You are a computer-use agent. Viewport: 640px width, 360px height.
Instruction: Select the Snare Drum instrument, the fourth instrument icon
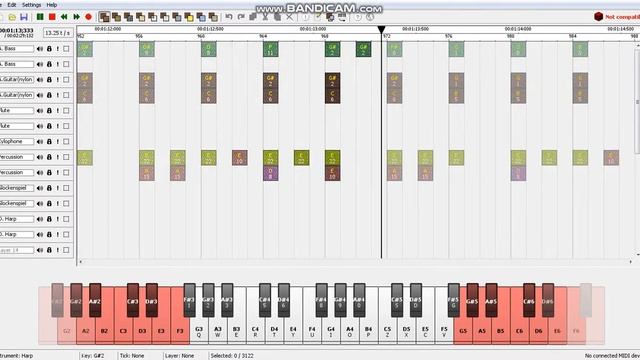click(141, 17)
